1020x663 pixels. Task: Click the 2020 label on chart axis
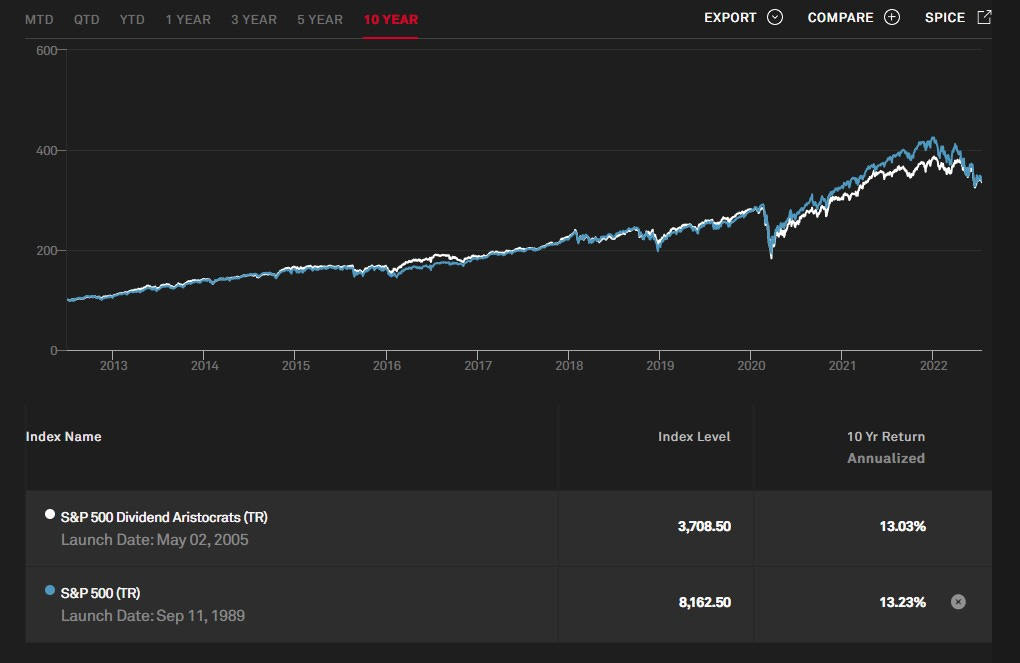coord(751,366)
